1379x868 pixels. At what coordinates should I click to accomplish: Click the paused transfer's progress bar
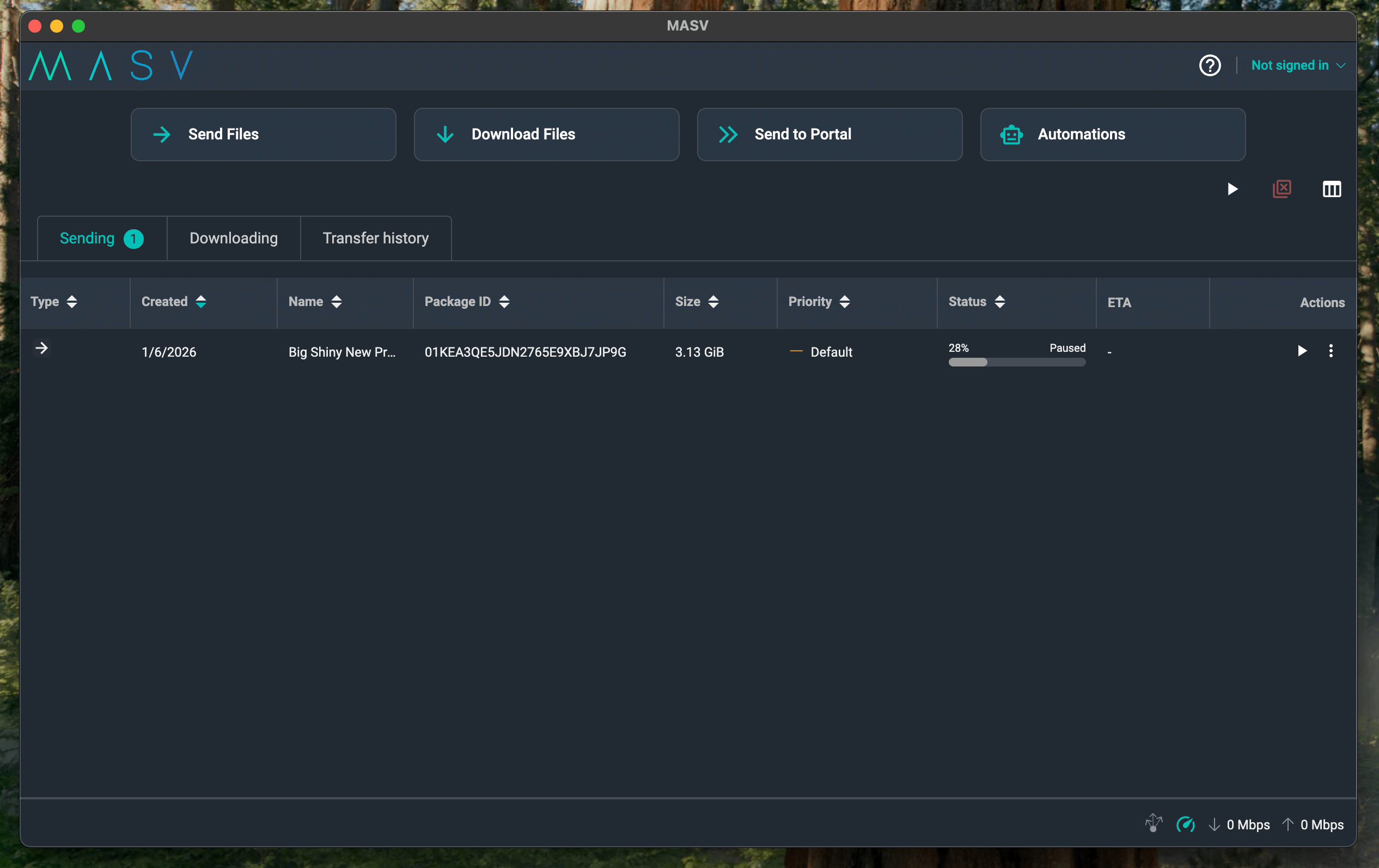coord(1016,362)
